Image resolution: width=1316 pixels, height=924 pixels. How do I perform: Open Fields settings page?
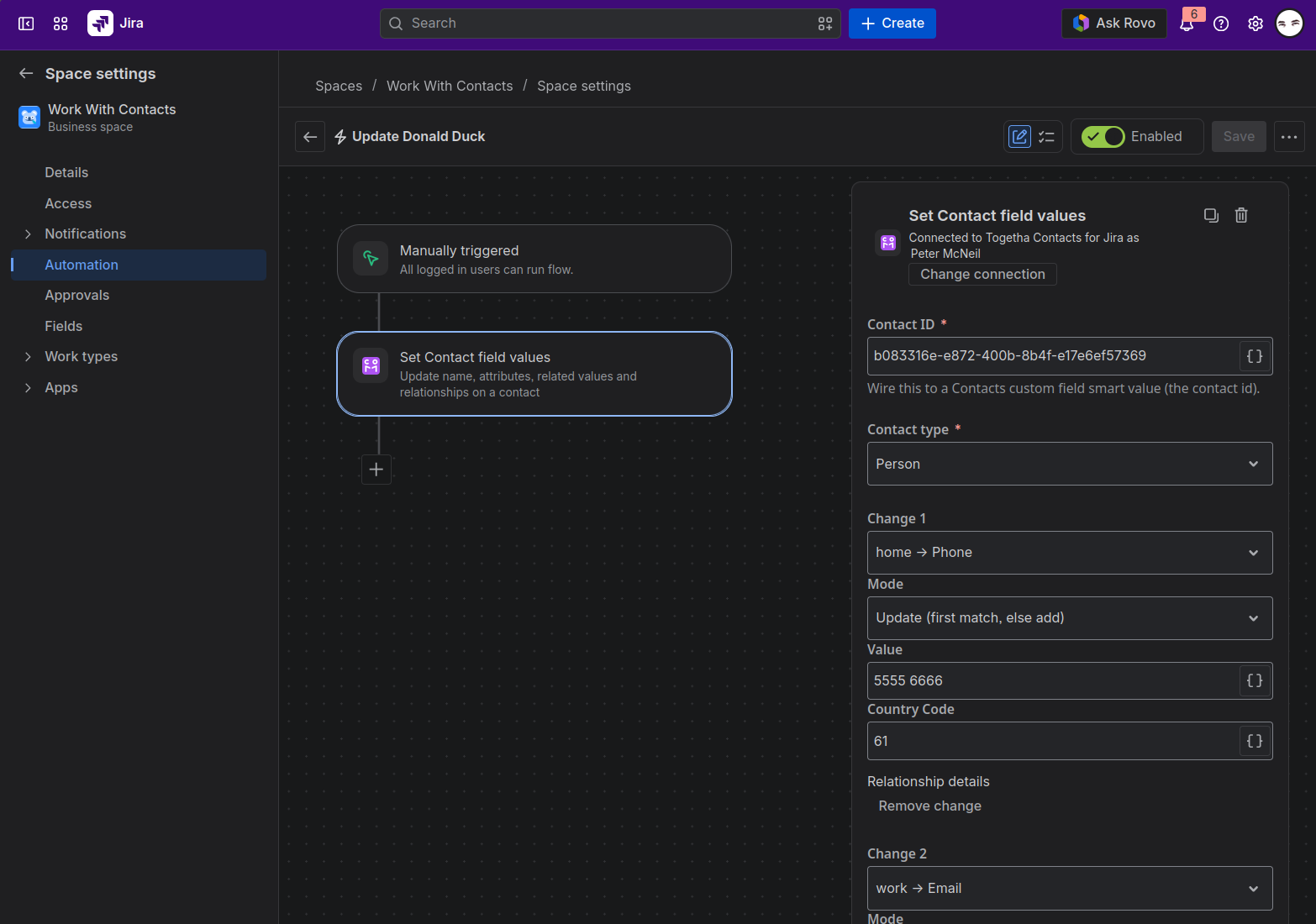tap(63, 326)
